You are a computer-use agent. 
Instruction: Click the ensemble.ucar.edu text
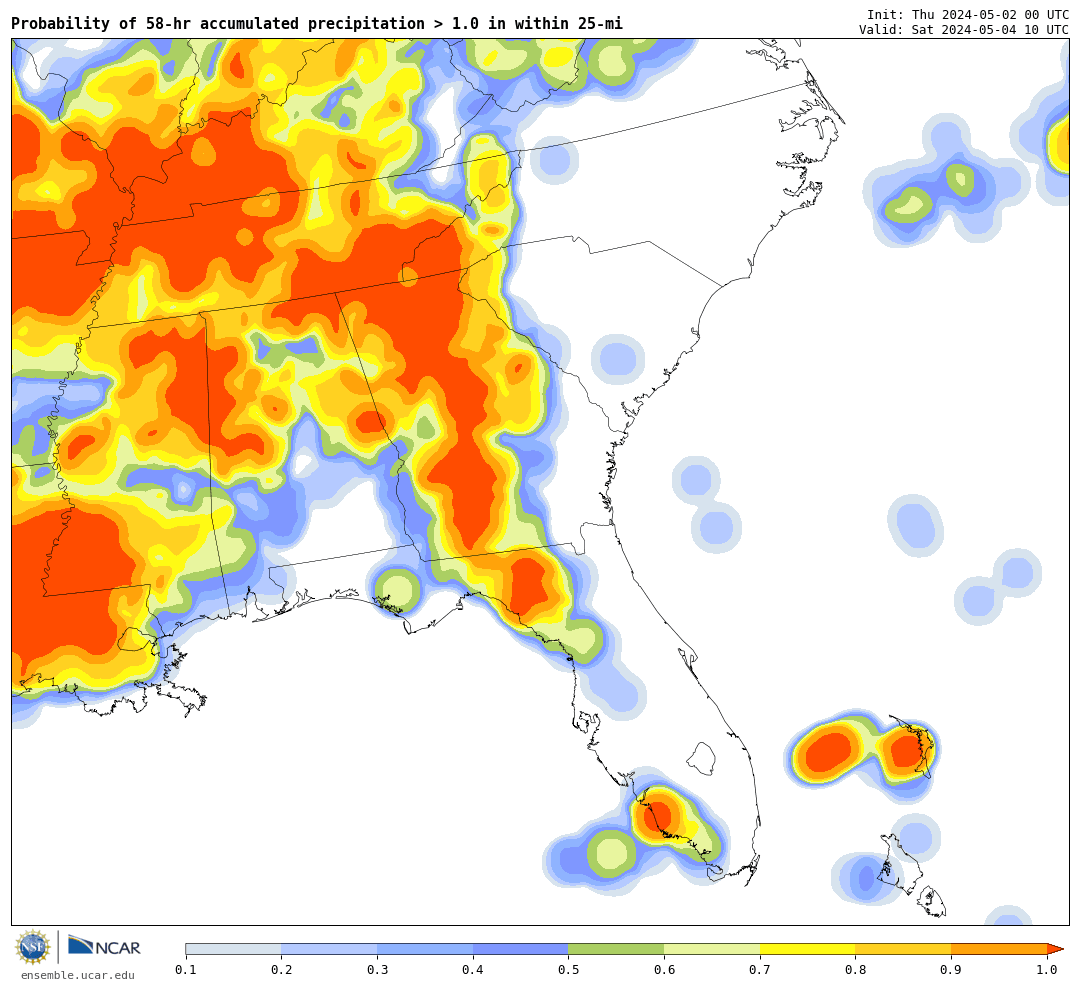click(x=78, y=975)
